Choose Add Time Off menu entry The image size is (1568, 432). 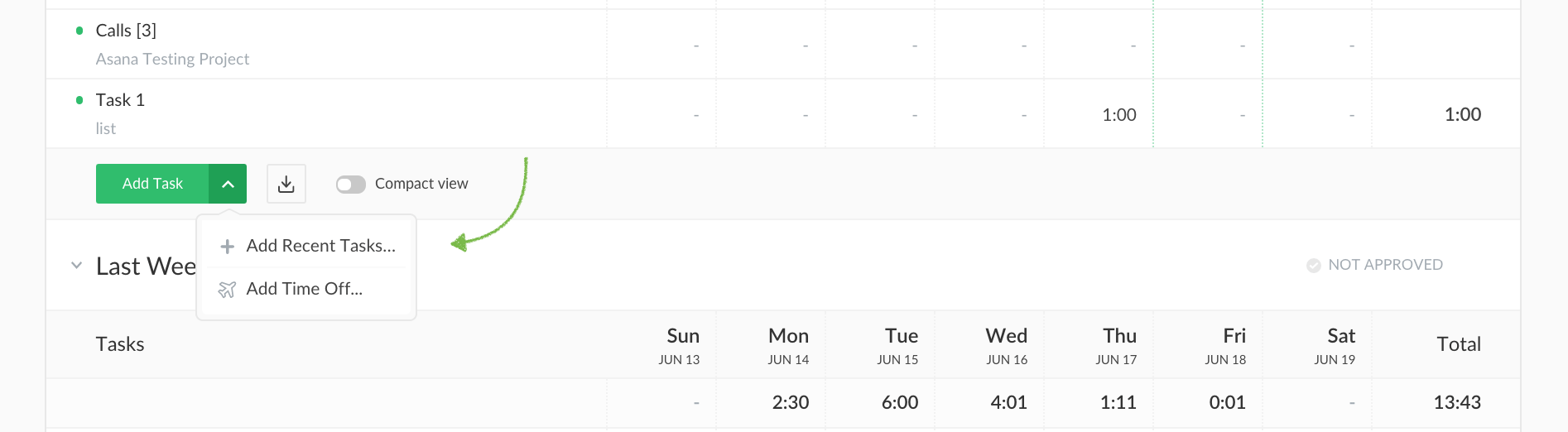(x=304, y=289)
